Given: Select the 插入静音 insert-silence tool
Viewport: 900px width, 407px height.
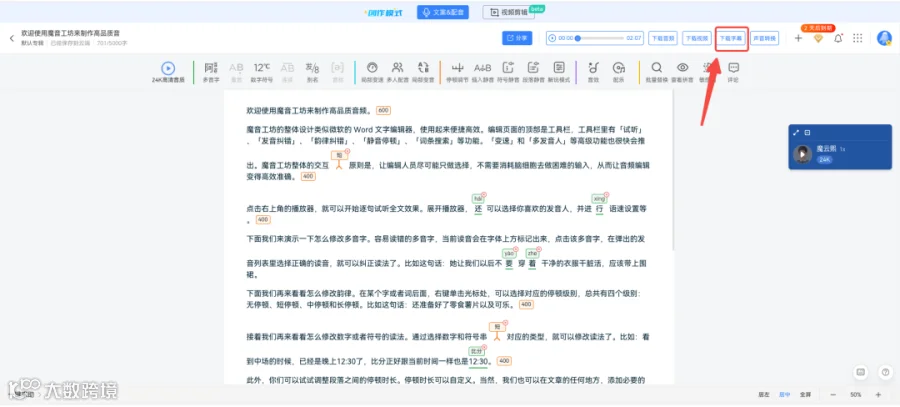Looking at the screenshot, I should point(483,72).
